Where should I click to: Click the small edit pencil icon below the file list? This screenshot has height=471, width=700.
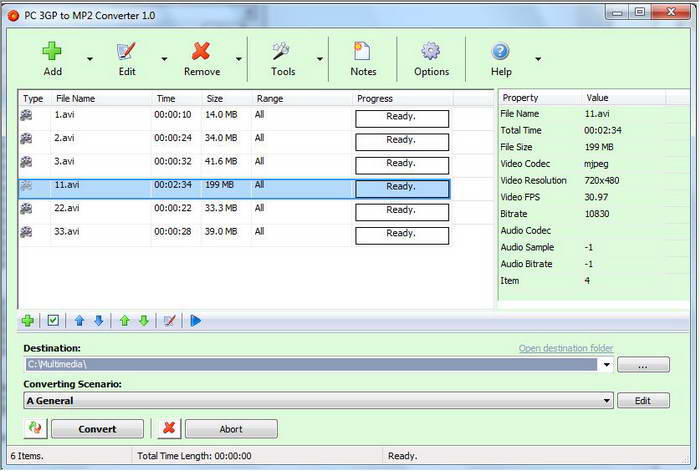pos(170,321)
